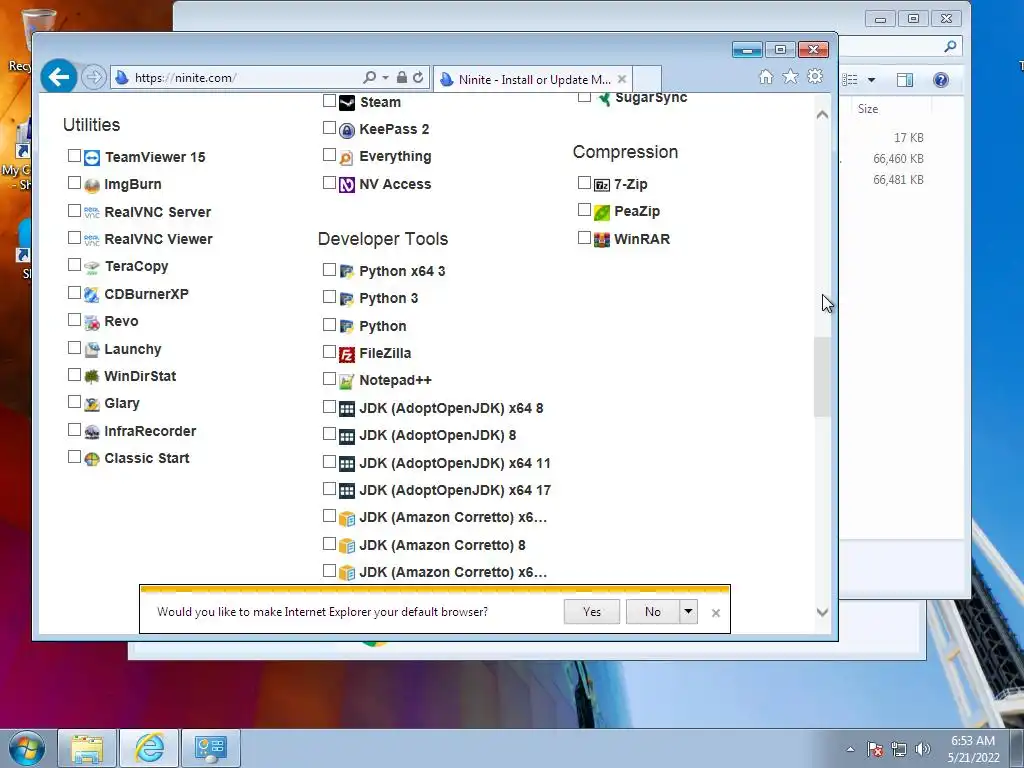Open the Windows Start button
This screenshot has height=768, width=1024.
point(26,748)
